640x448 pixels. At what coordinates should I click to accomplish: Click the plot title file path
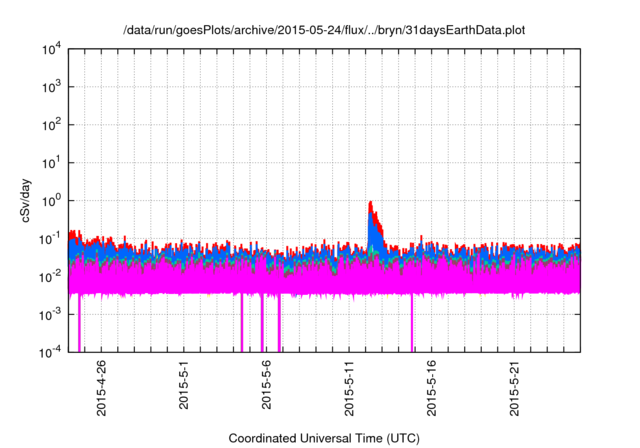[x=324, y=30]
